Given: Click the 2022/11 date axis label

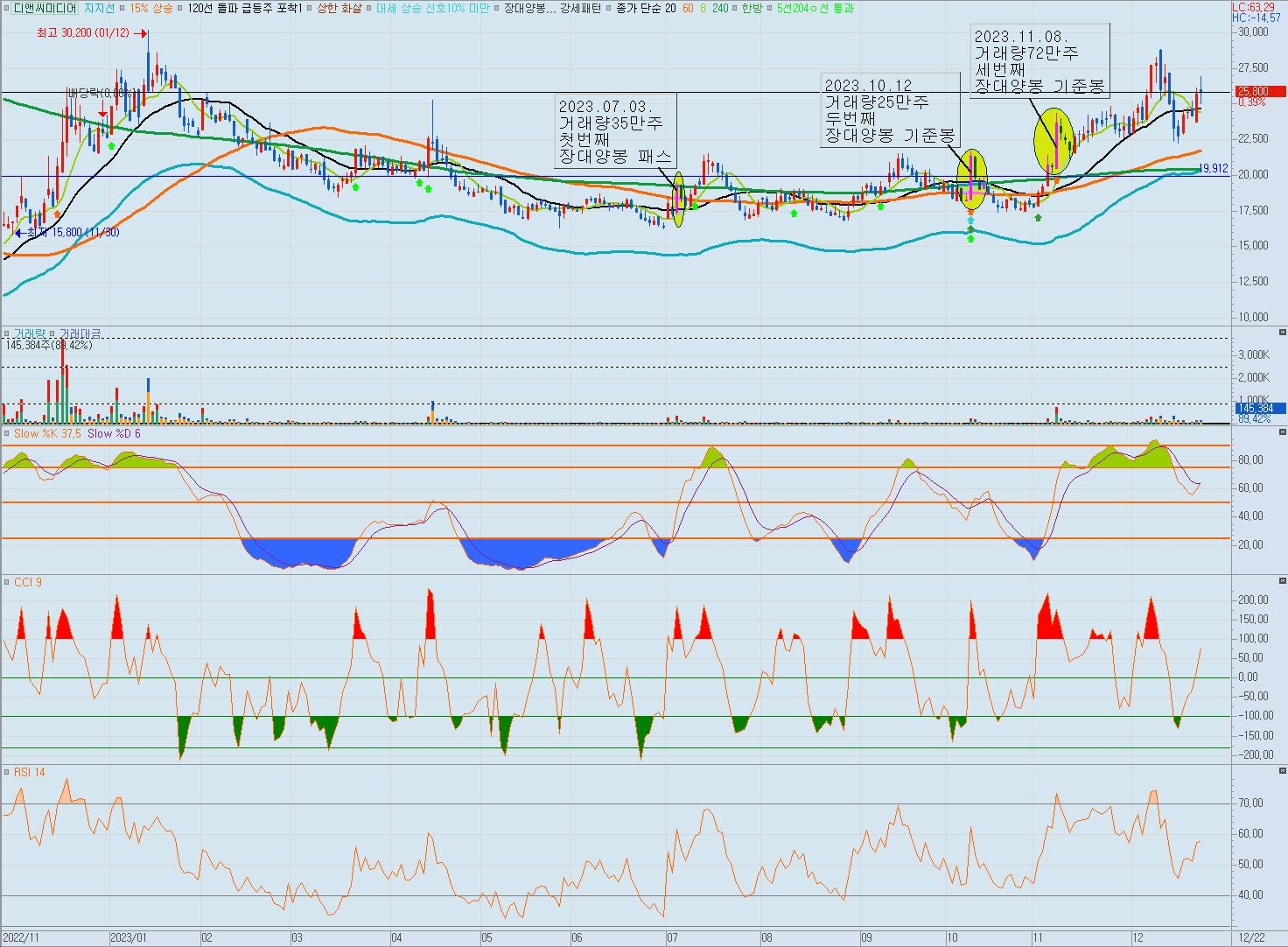Looking at the screenshot, I should [x=22, y=937].
